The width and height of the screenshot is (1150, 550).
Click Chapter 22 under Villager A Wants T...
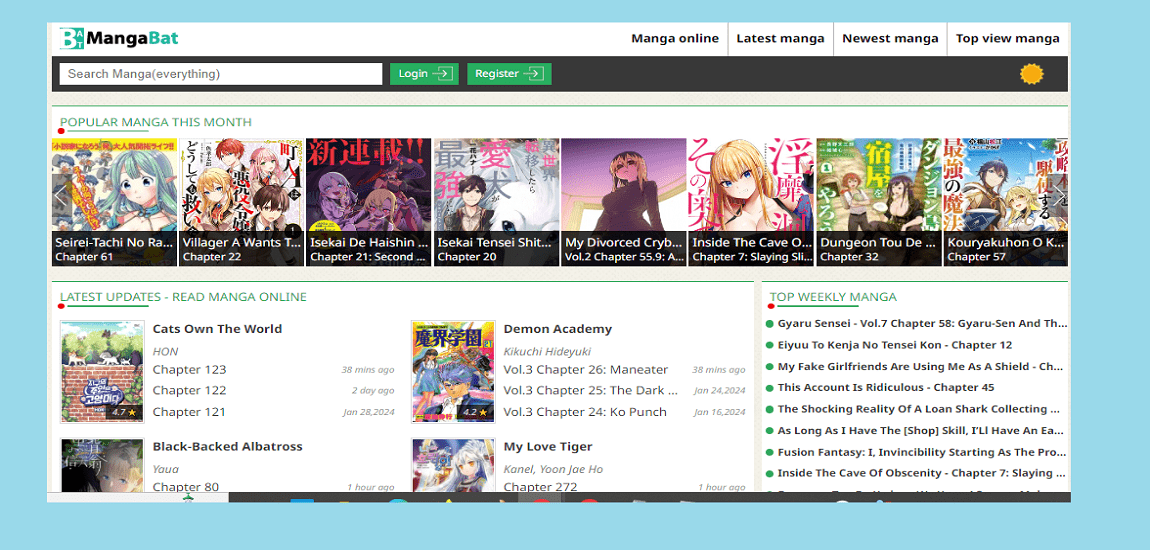coord(212,257)
